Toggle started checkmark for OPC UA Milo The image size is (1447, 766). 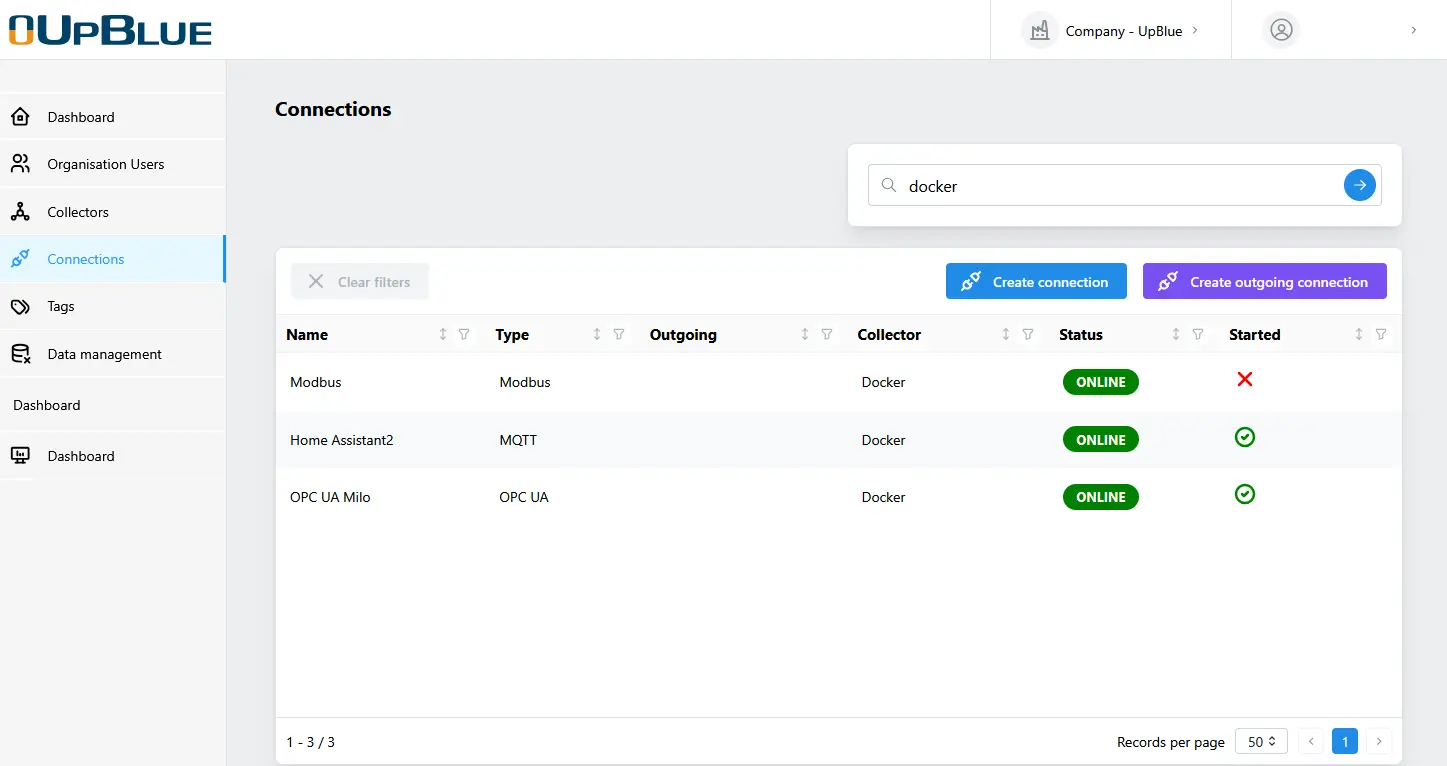(x=1245, y=494)
